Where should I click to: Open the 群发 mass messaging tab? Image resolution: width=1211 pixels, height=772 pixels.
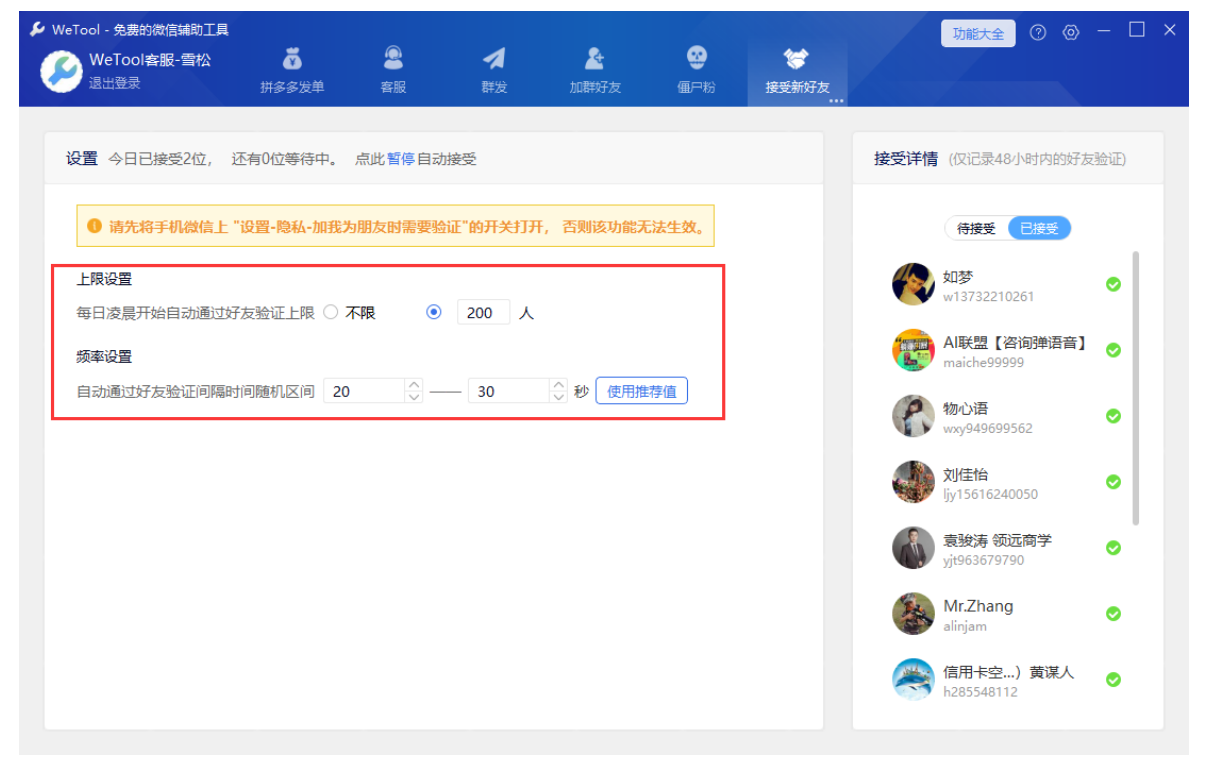[x=494, y=71]
